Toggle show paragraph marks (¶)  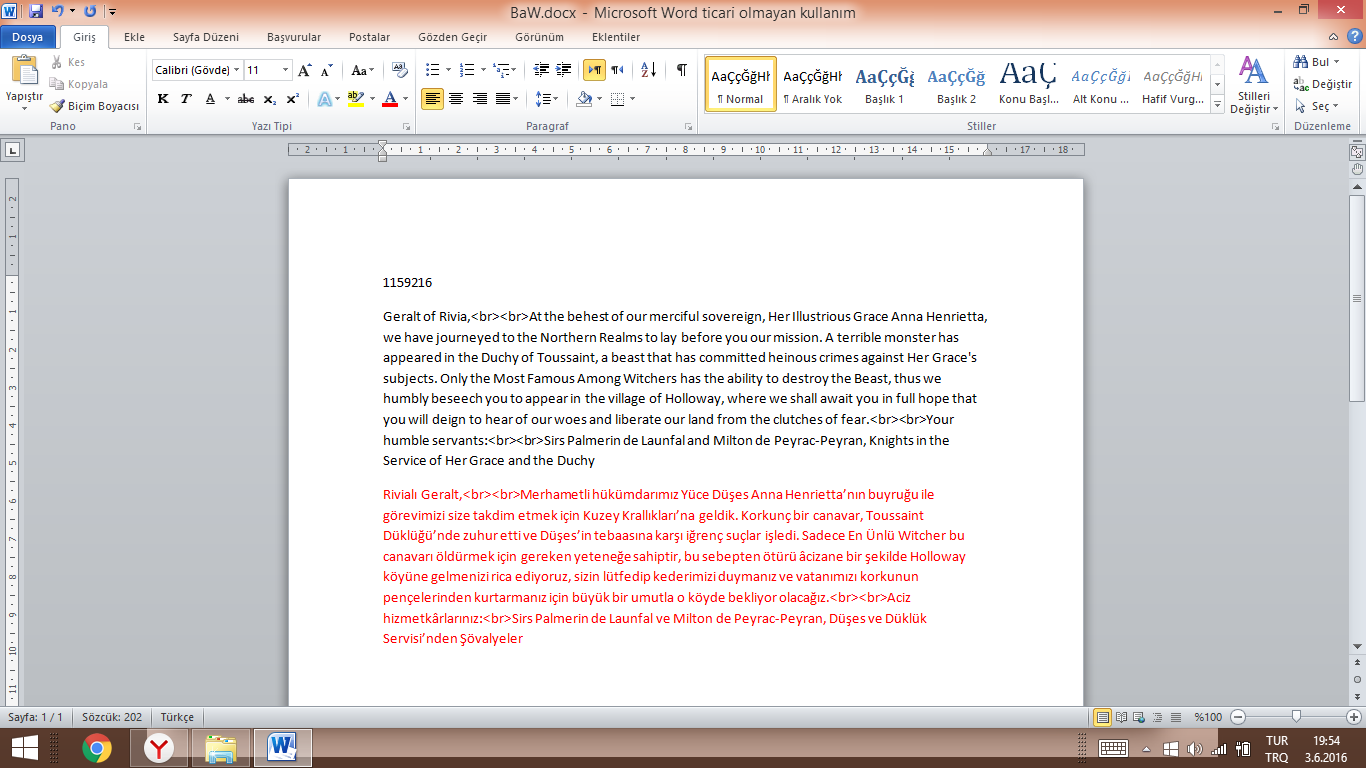coord(681,70)
